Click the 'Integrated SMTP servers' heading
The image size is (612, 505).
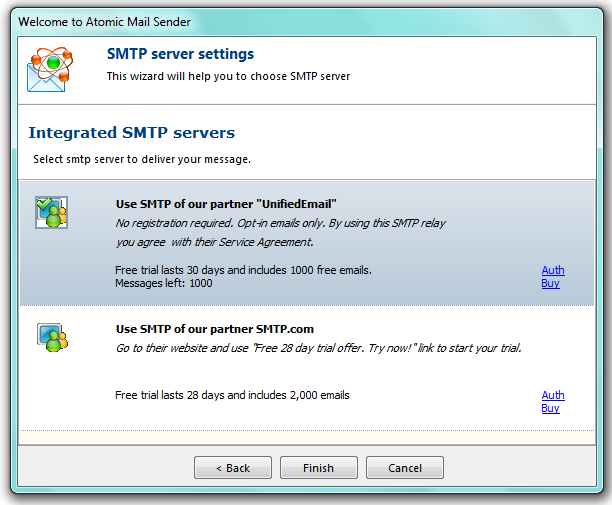click(x=131, y=132)
